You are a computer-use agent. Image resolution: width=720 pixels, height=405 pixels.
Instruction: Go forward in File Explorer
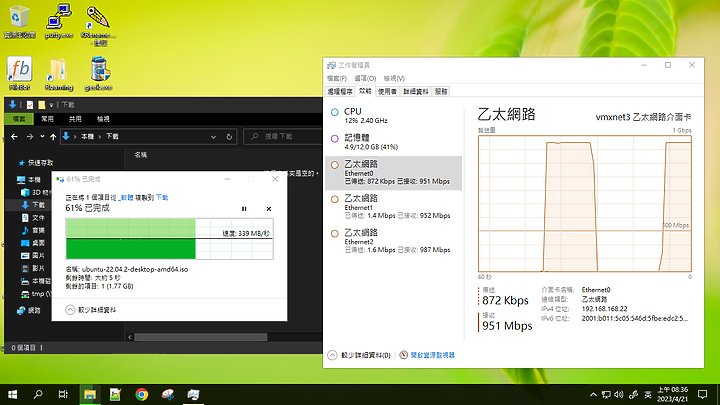pos(30,137)
